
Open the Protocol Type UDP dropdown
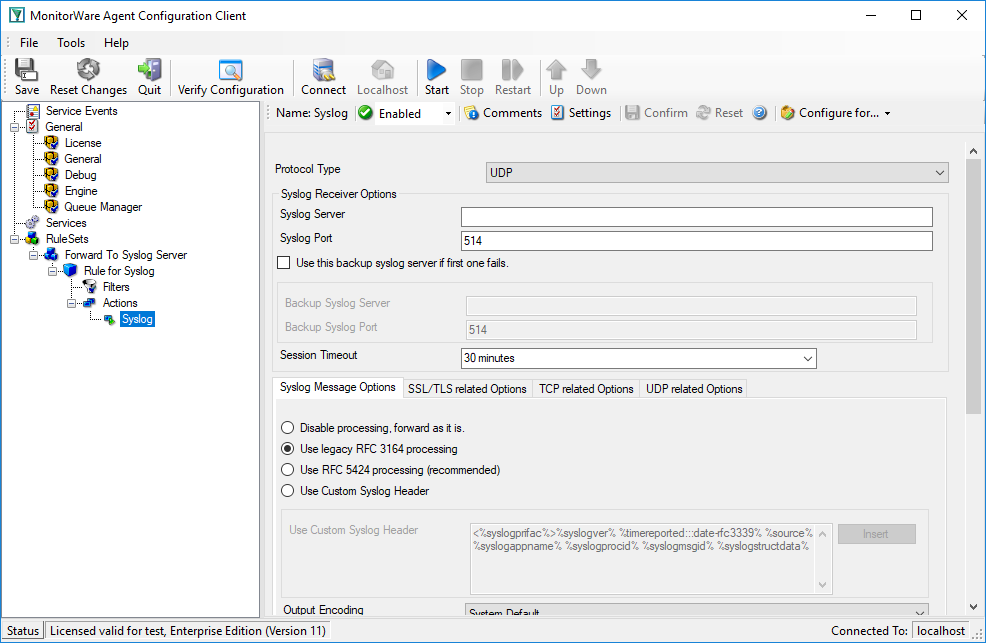717,172
